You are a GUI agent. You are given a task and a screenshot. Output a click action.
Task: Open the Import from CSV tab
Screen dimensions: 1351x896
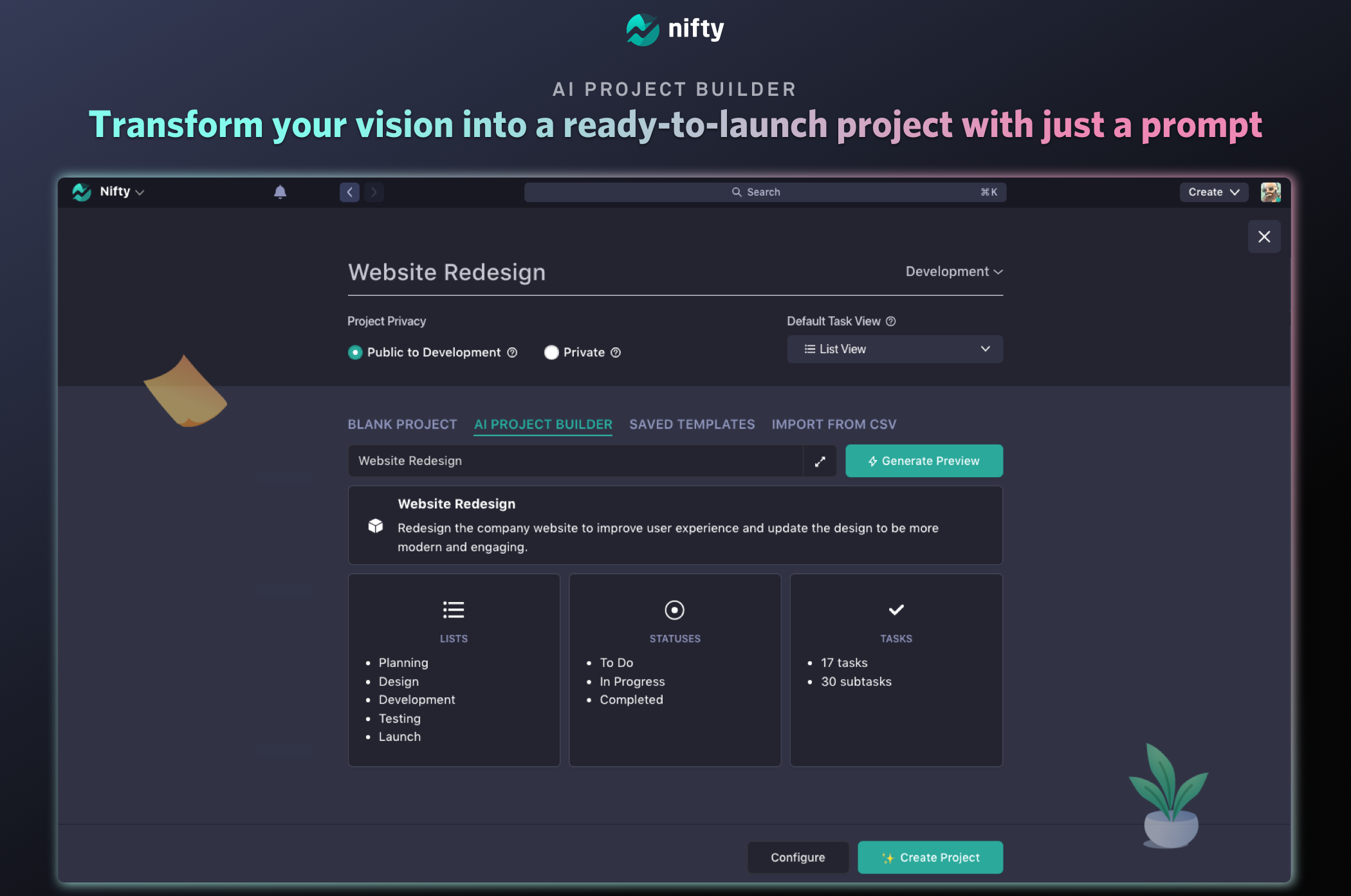tap(834, 425)
